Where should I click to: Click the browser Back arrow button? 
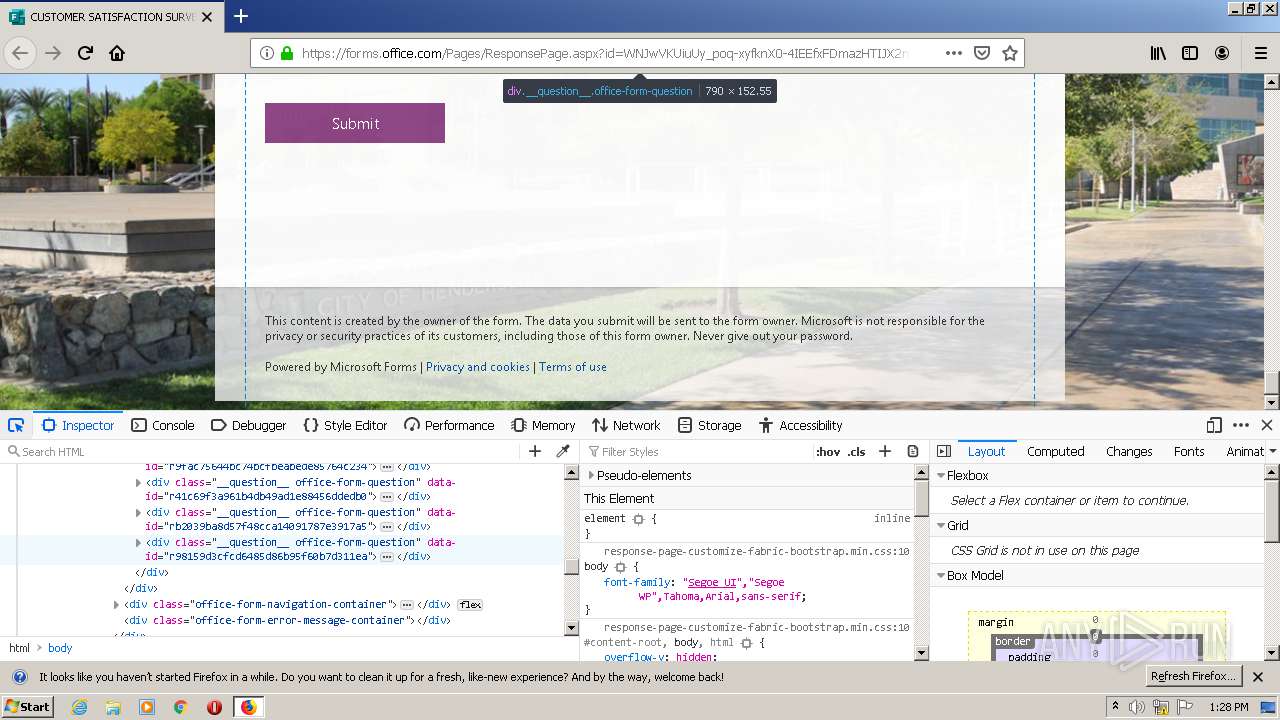20,53
